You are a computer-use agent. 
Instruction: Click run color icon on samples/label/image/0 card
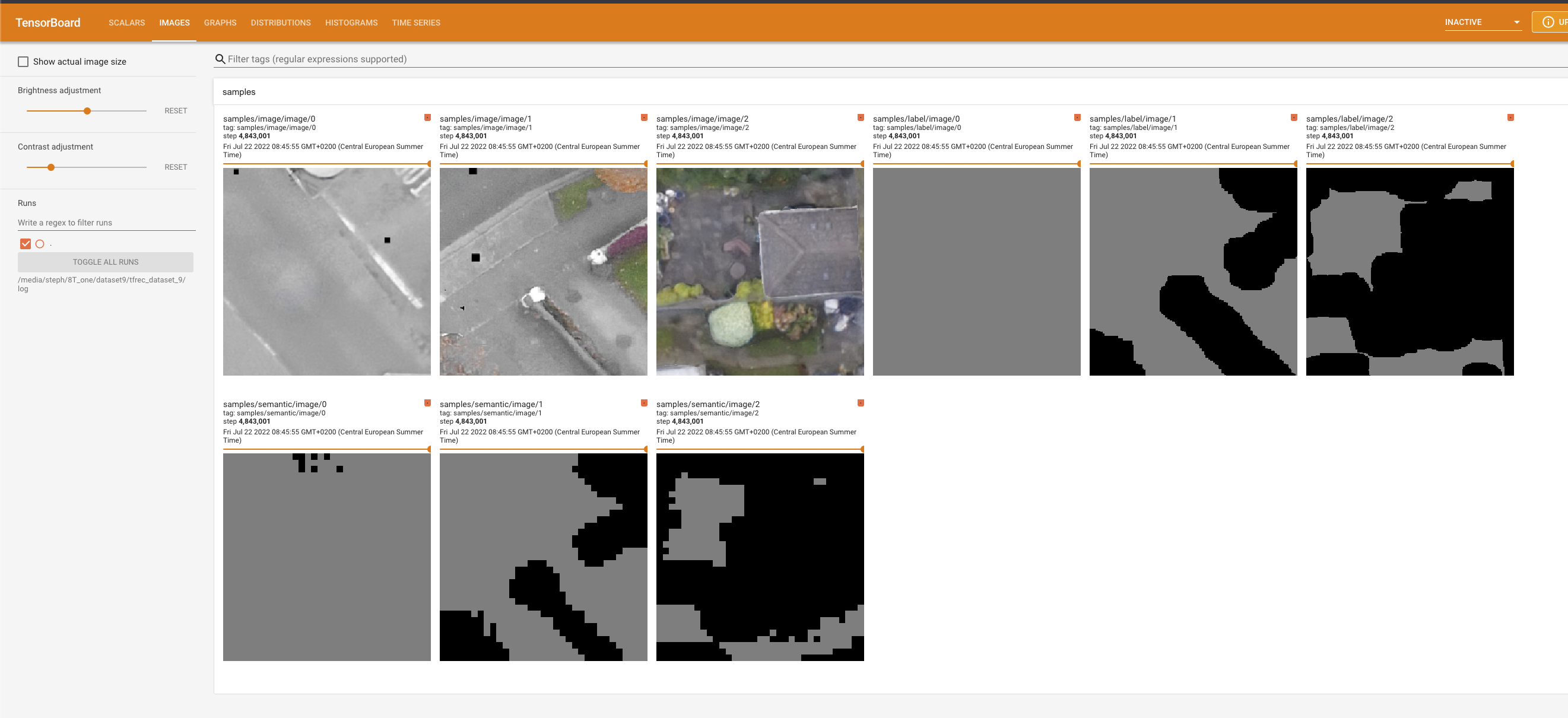pos(1077,117)
